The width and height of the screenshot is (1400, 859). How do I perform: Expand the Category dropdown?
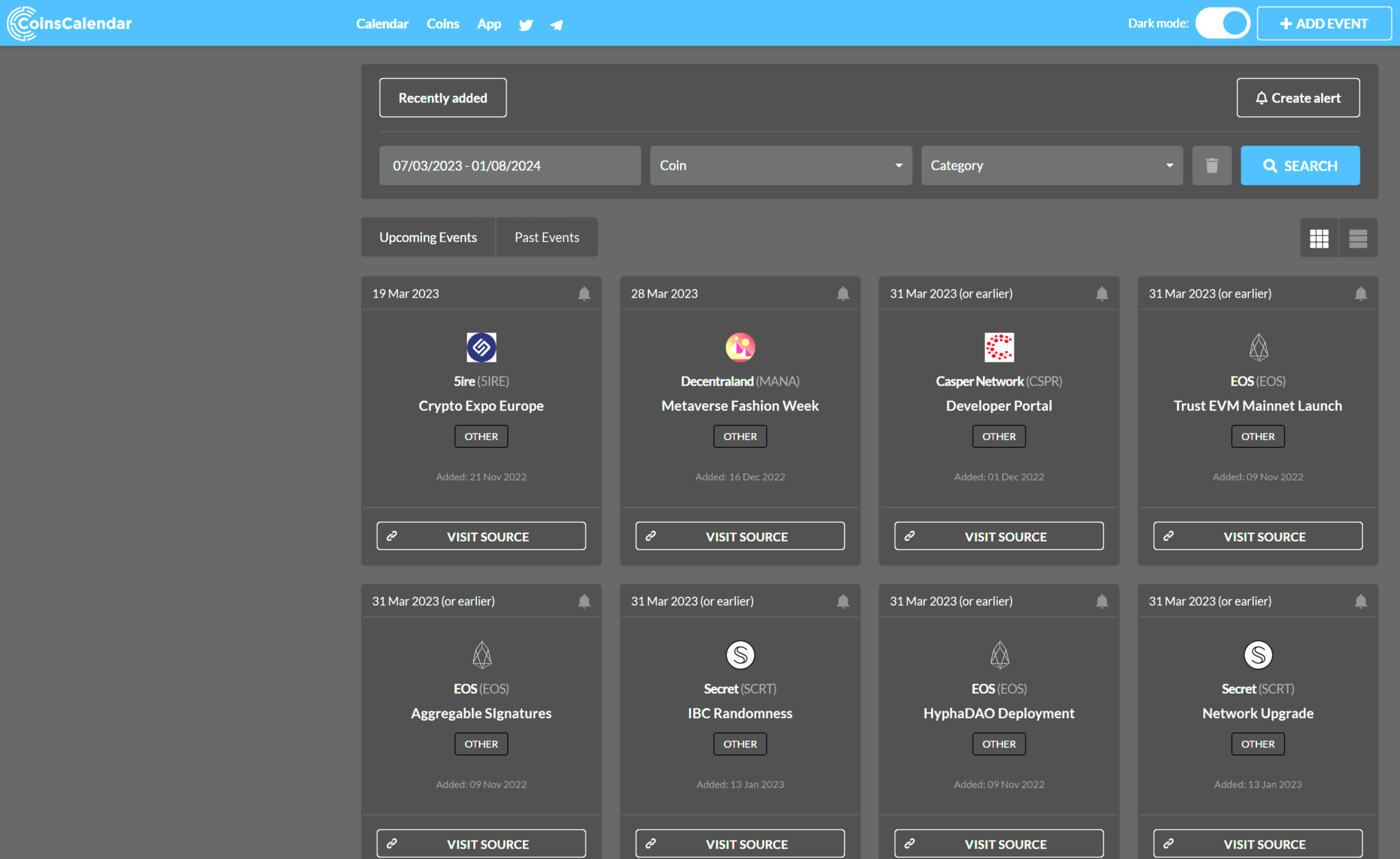[x=1051, y=166]
